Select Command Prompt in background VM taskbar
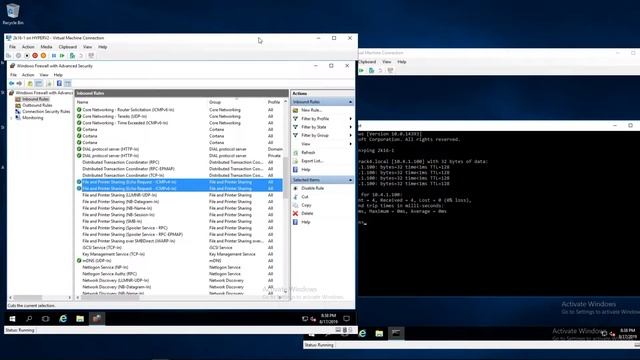The width and height of the screenshot is (640, 360). pos(396,333)
